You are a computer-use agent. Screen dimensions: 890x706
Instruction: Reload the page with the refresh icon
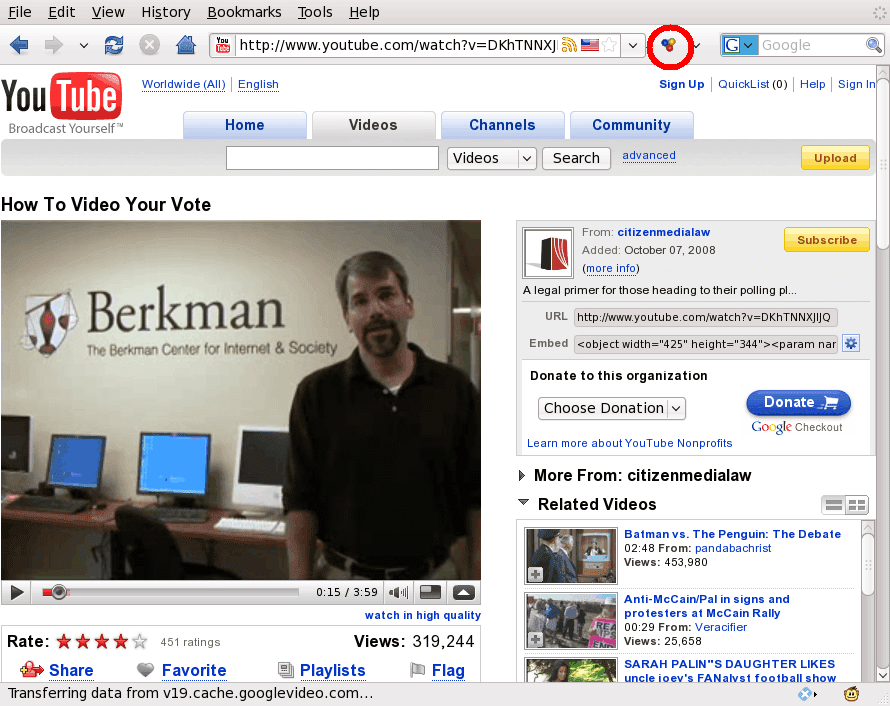click(x=114, y=45)
